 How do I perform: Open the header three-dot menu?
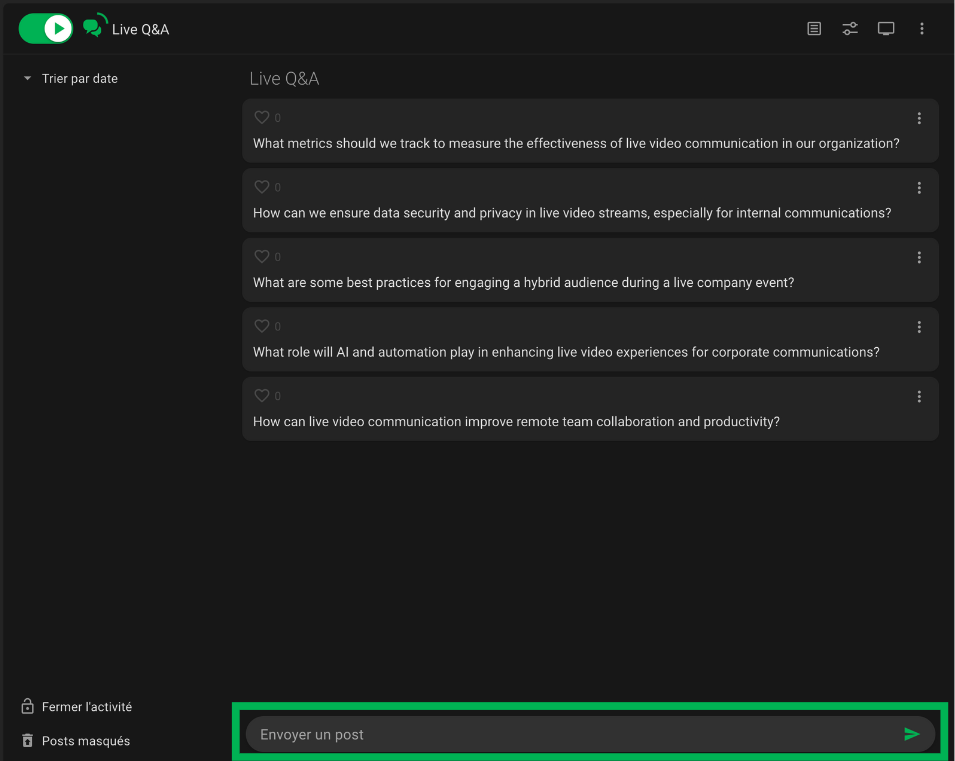922,29
